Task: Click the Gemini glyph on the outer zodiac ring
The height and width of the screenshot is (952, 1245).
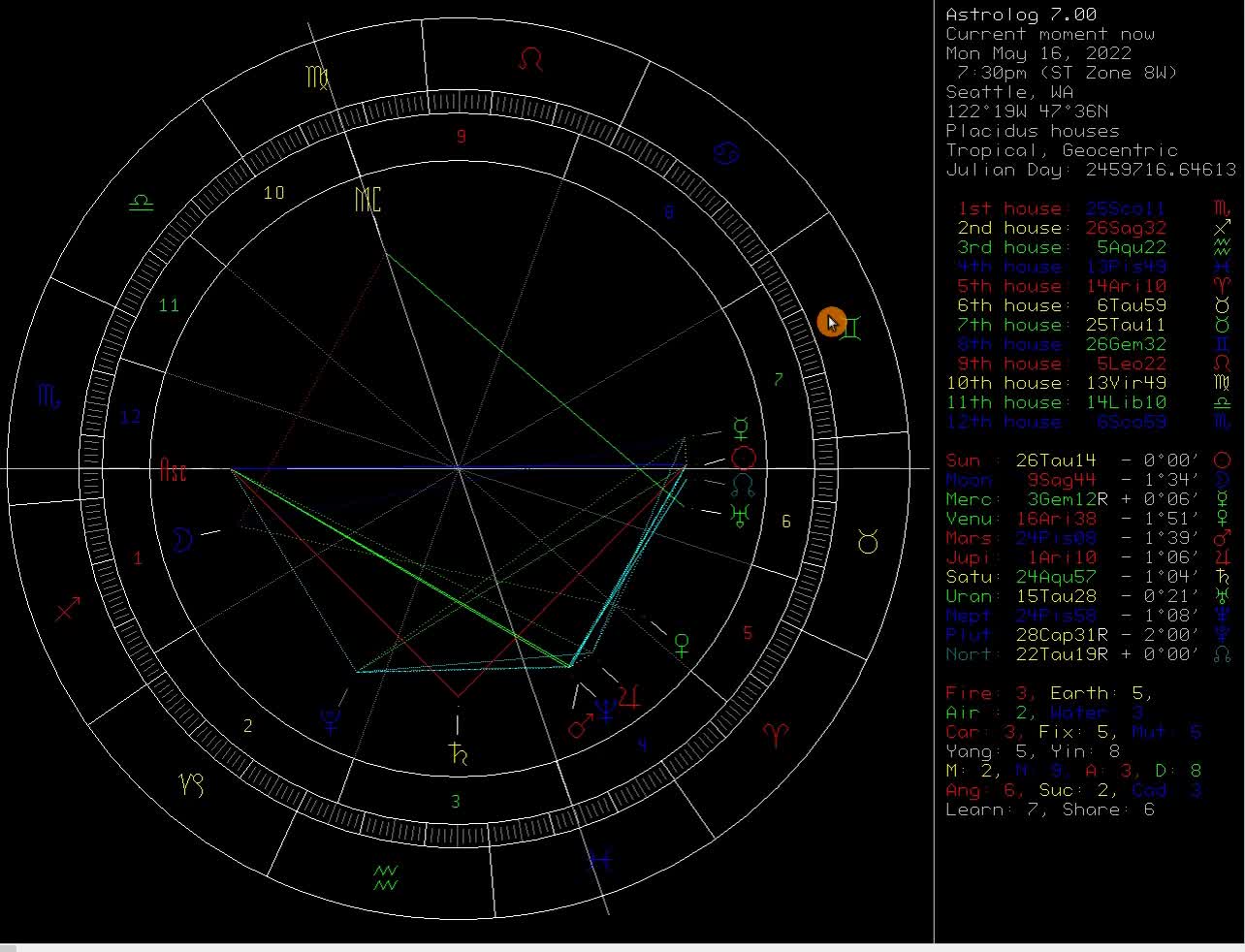Action: click(x=850, y=329)
